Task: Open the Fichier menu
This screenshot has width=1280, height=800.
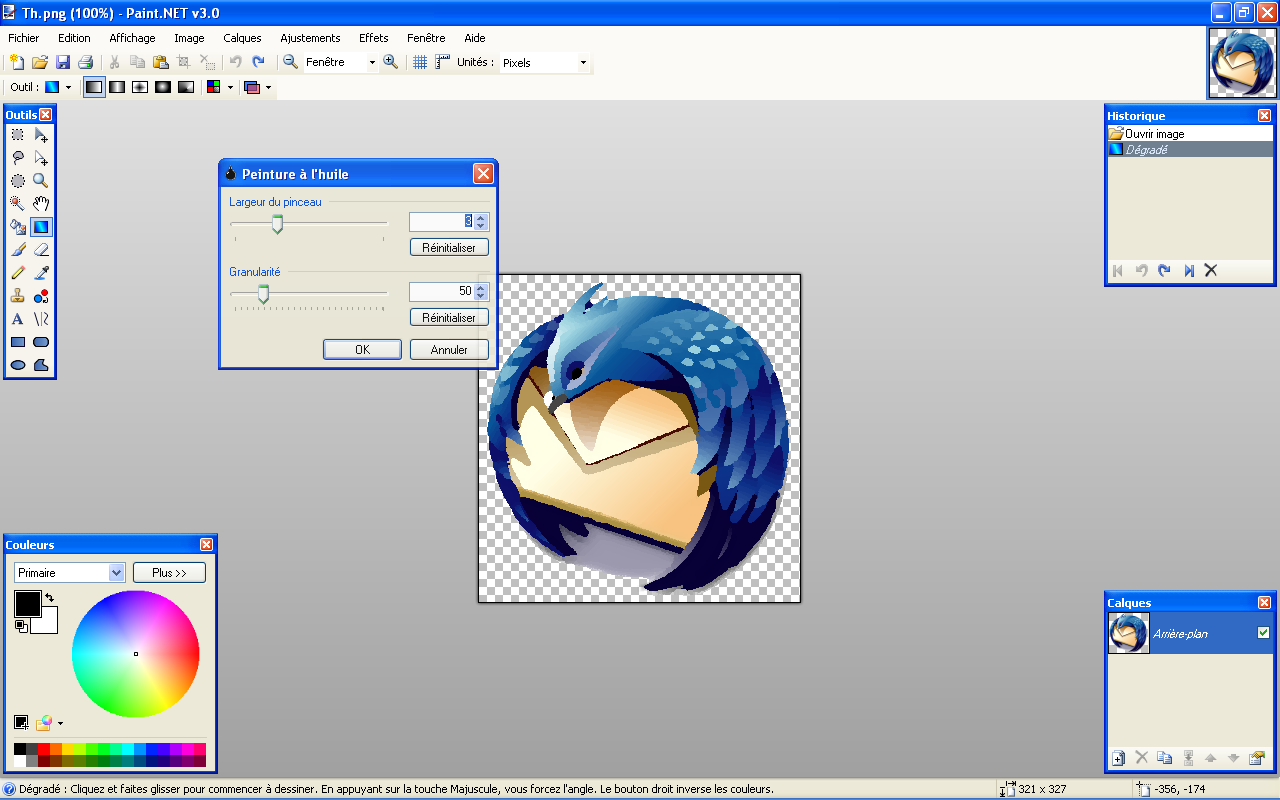Action: point(24,38)
